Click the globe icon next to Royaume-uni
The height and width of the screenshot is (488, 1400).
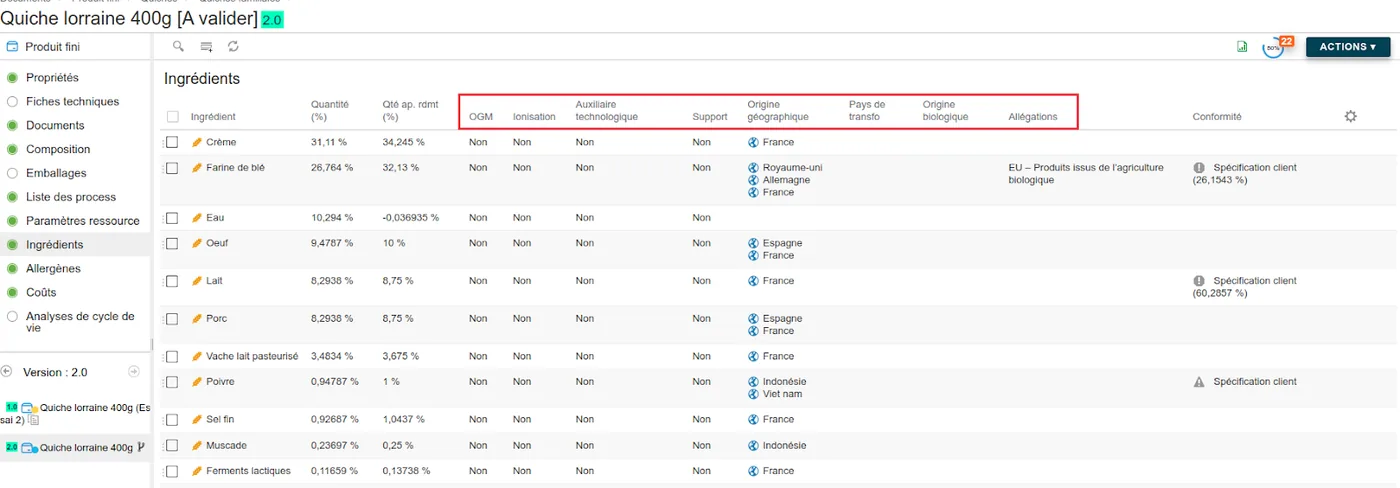point(753,167)
